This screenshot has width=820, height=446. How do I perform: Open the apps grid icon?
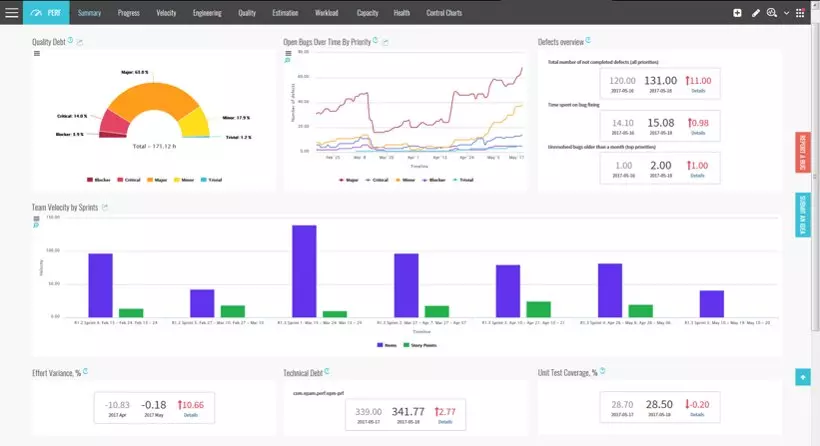(800, 13)
